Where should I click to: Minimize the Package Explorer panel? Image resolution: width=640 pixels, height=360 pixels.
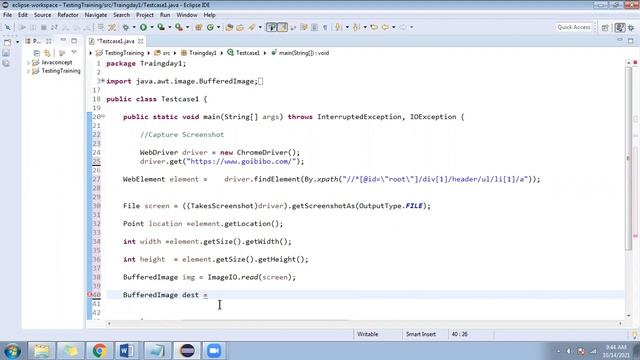tap(63, 40)
